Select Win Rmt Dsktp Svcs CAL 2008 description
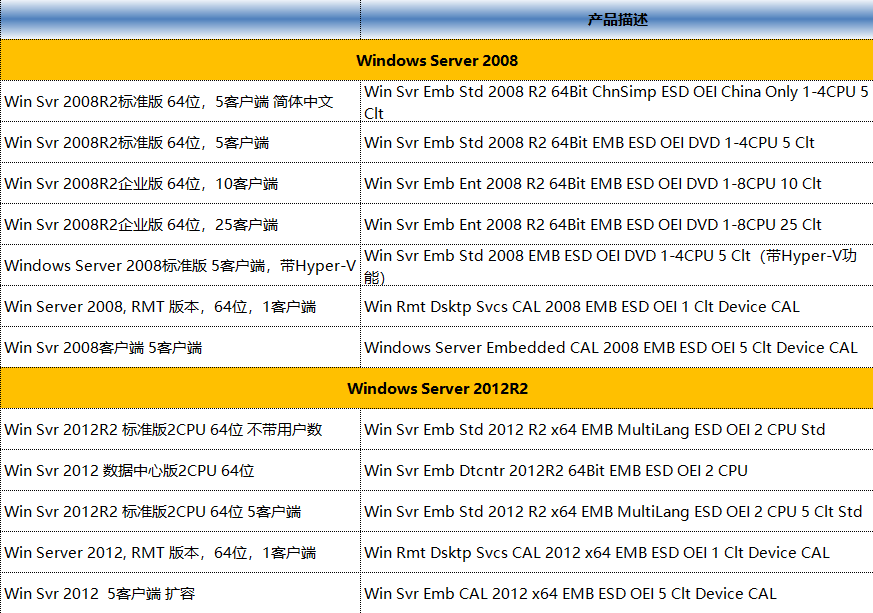This screenshot has width=873, height=613. pos(617,306)
